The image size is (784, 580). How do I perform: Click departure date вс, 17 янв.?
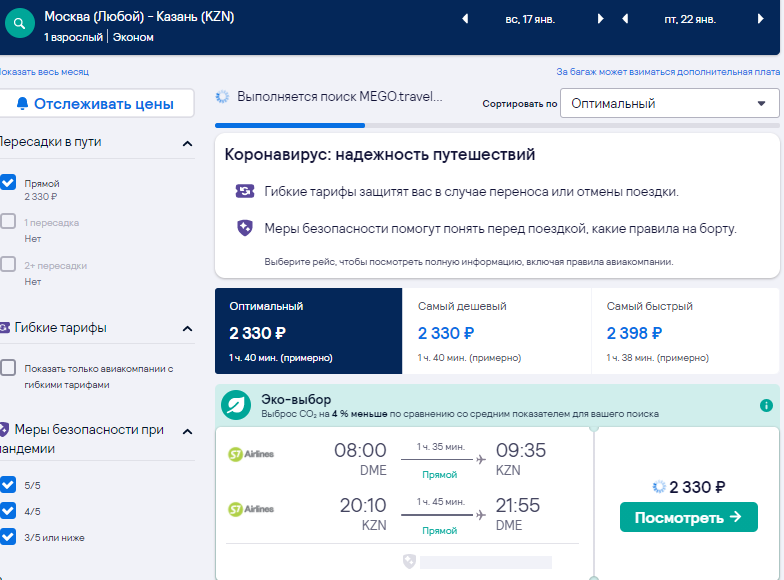[530, 20]
